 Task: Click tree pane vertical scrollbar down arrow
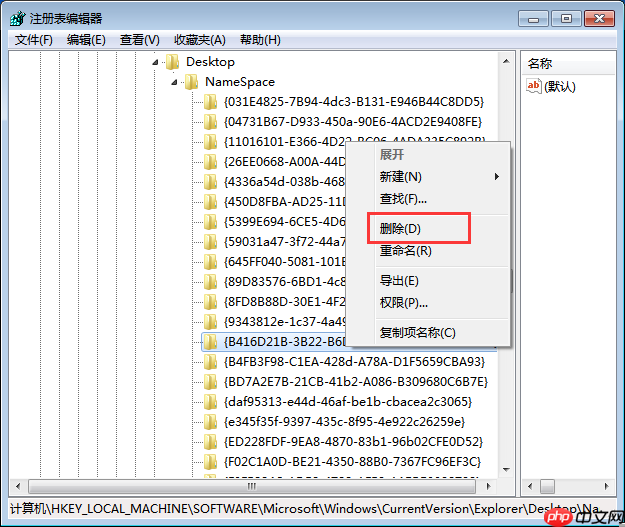(506, 470)
